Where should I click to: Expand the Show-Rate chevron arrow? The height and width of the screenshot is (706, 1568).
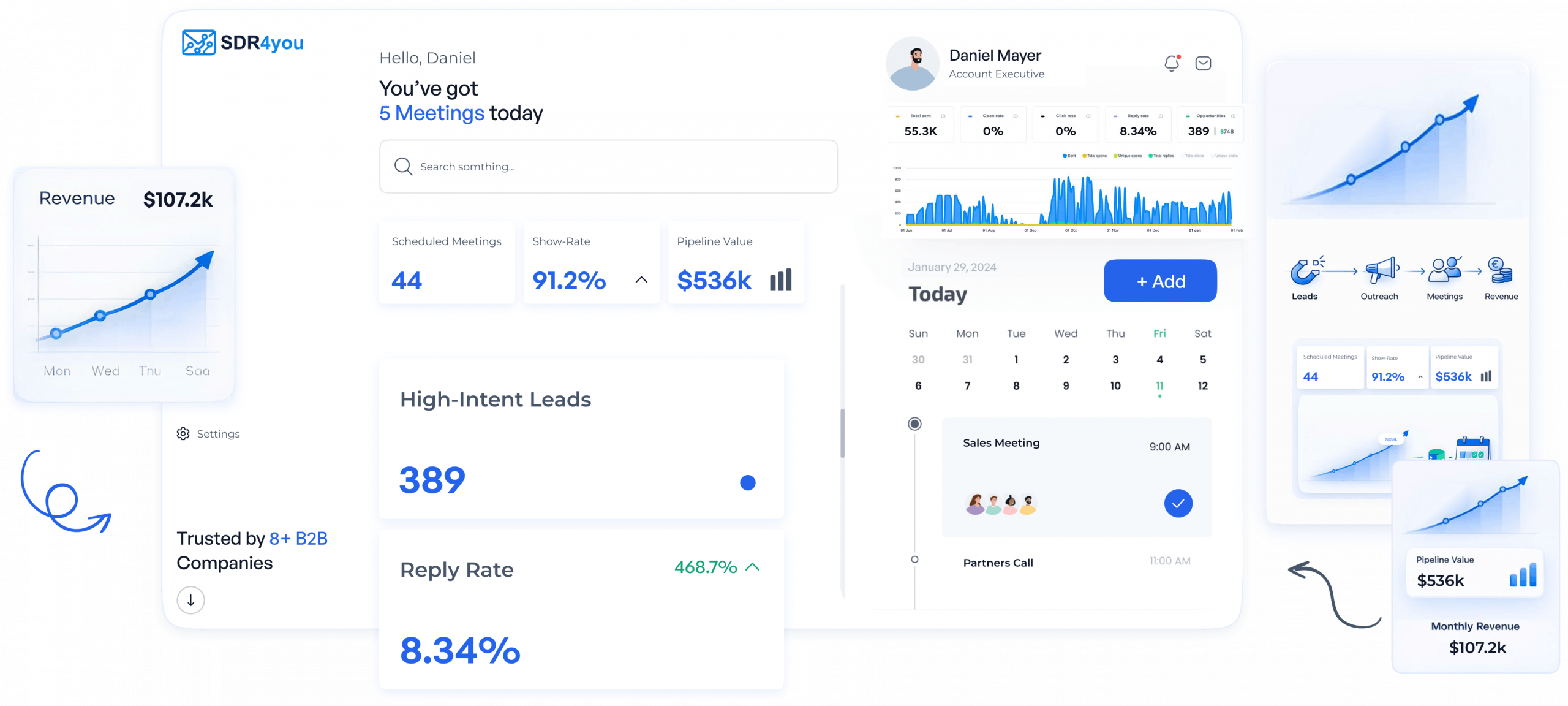[x=641, y=280]
